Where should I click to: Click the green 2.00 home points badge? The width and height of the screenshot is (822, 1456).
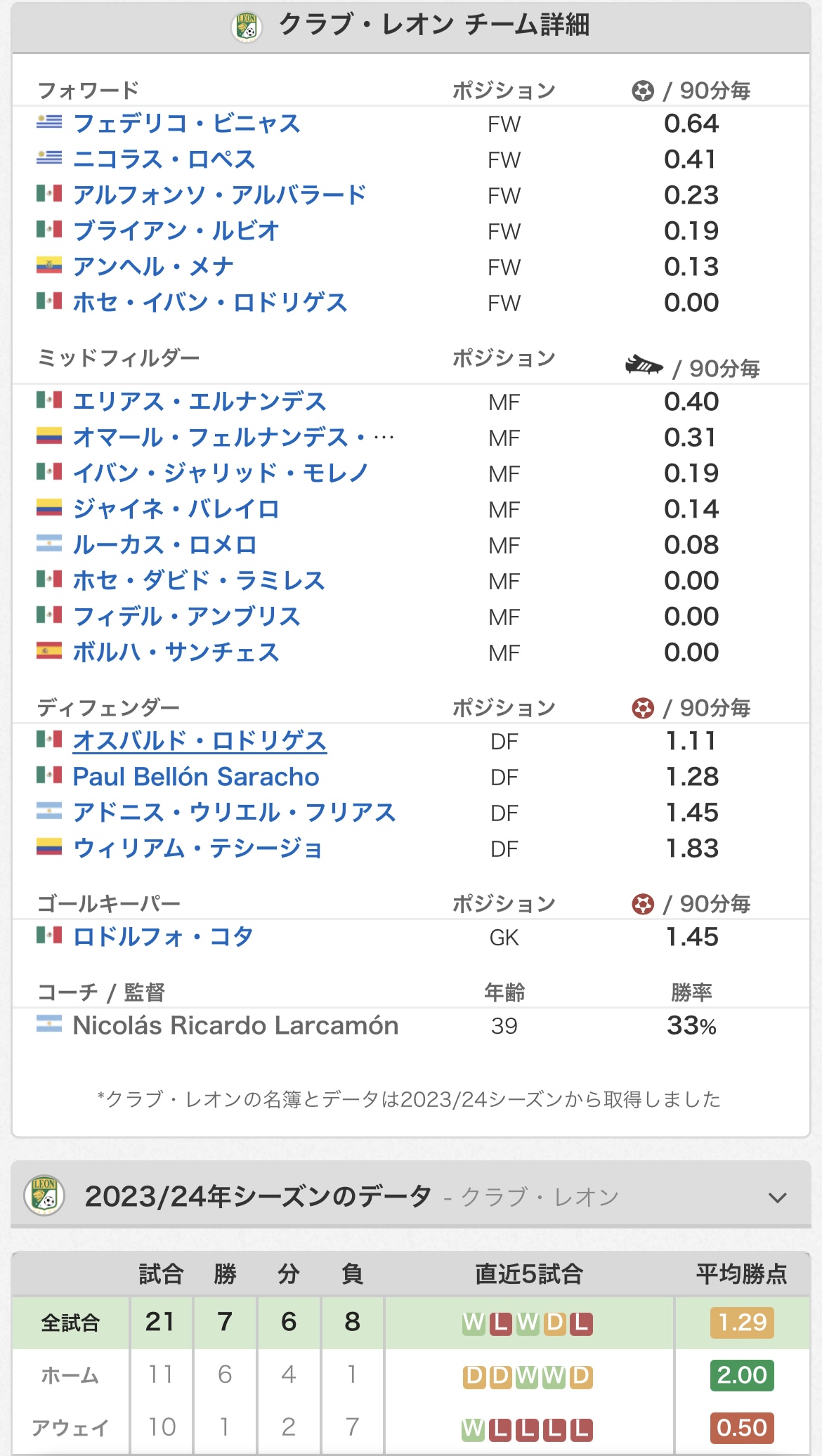[x=741, y=1375]
